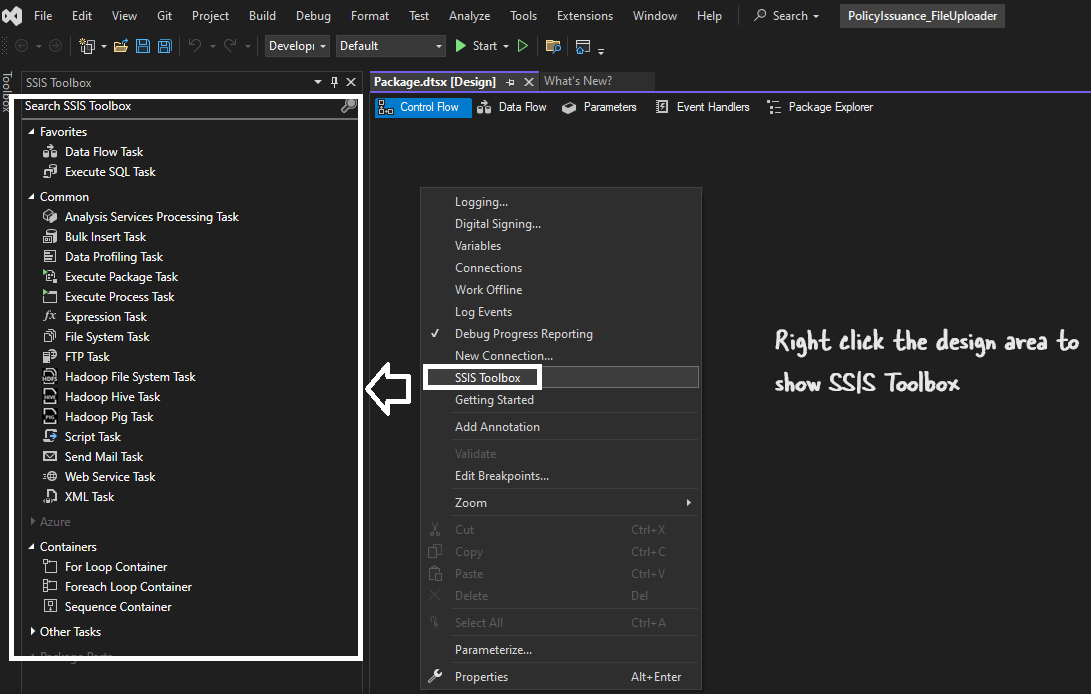
Task: Open the Extensions menu
Action: (x=584, y=15)
